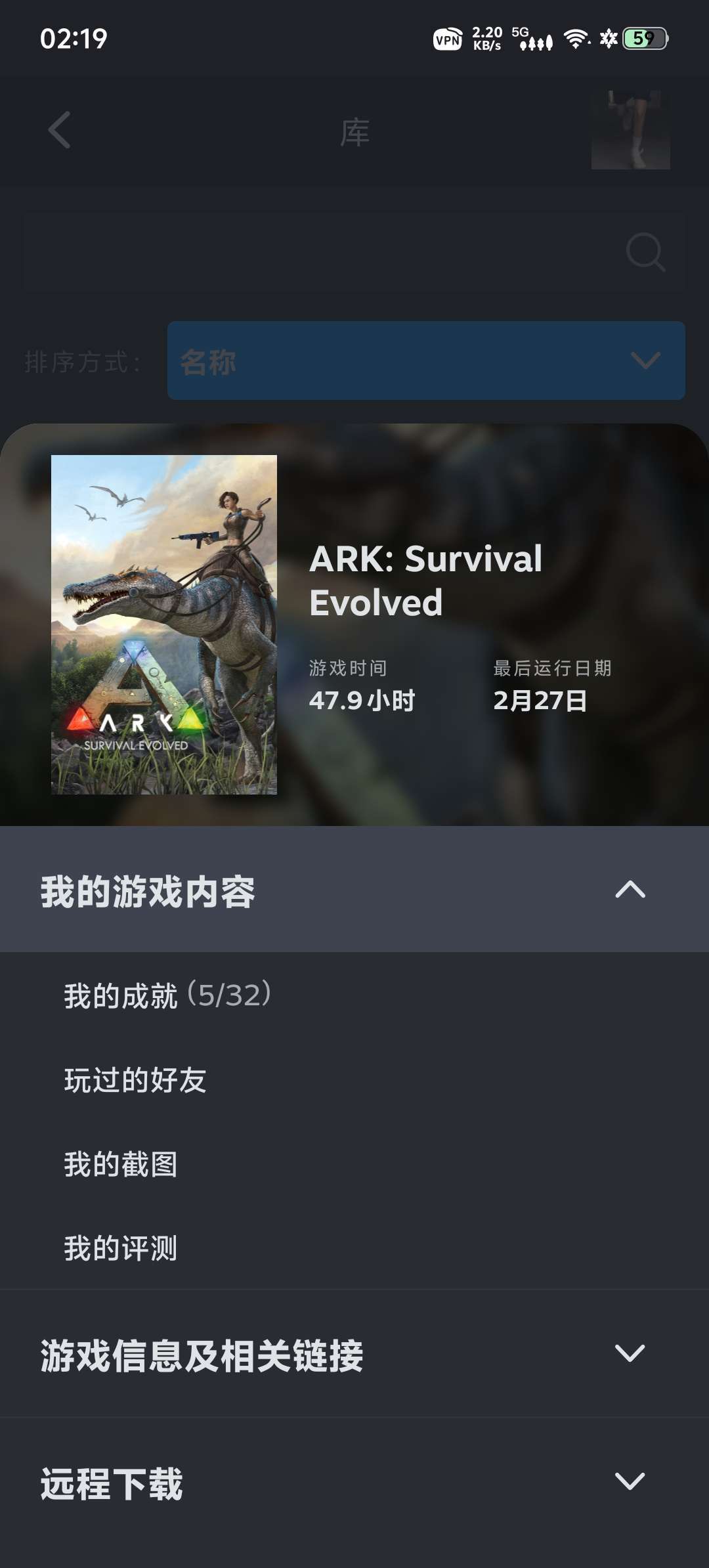Viewport: 709px width, 1568px height.
Task: Expand the 远程下载 section
Action: [354, 1481]
